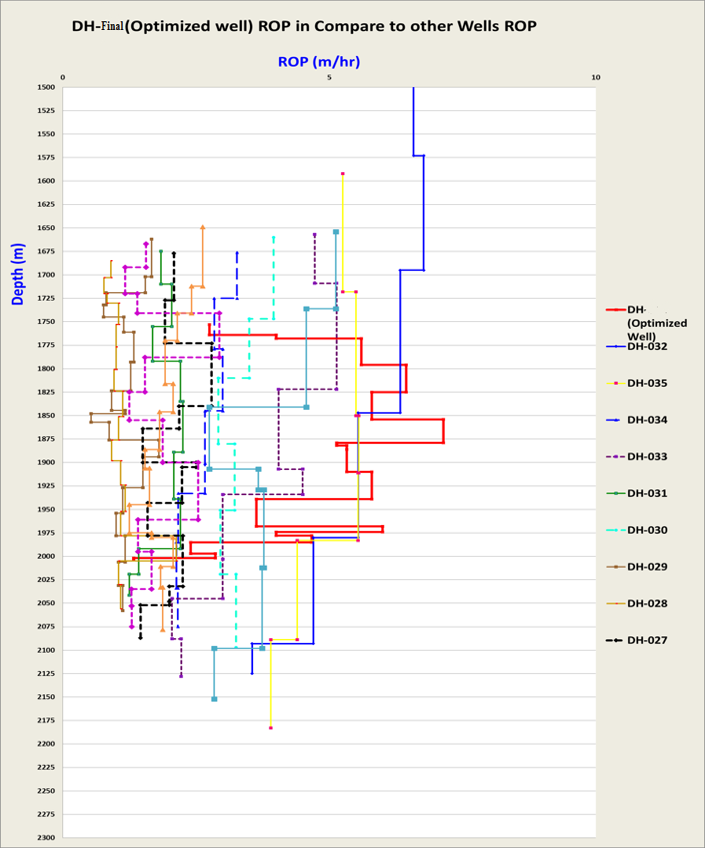Click the DH-031 legend entry
This screenshot has height=848, width=705.
[647, 494]
